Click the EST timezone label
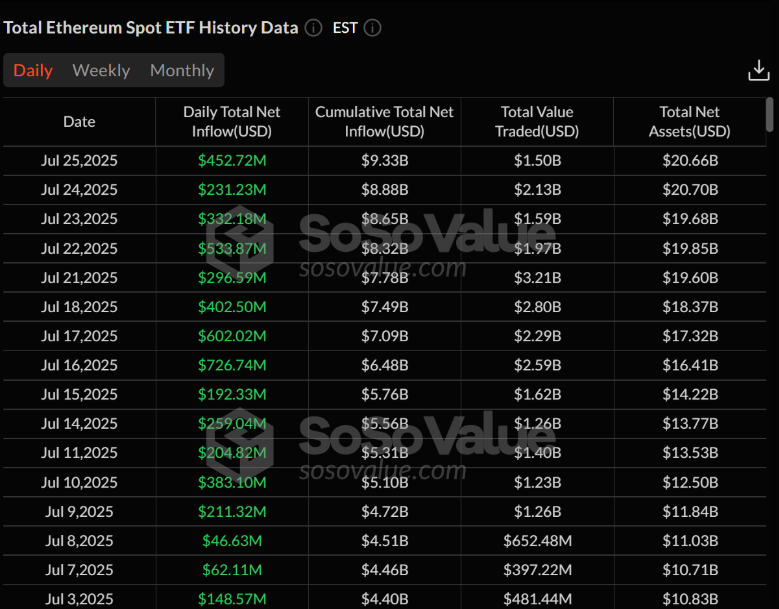The width and height of the screenshot is (779, 609). tap(346, 28)
